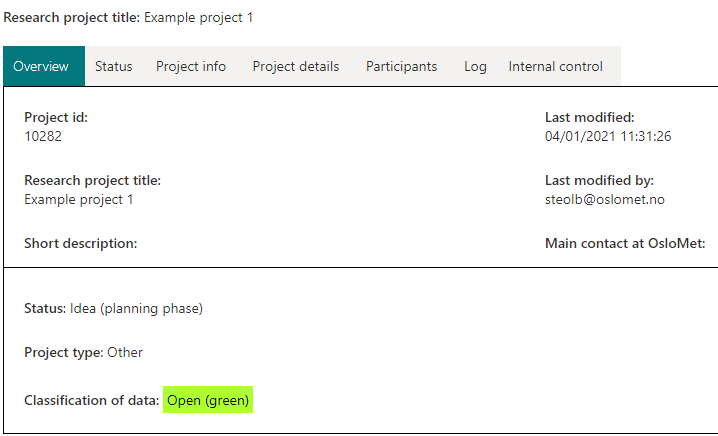Click the Example project 1 title at top
This screenshot has width=718, height=436.
198,17
